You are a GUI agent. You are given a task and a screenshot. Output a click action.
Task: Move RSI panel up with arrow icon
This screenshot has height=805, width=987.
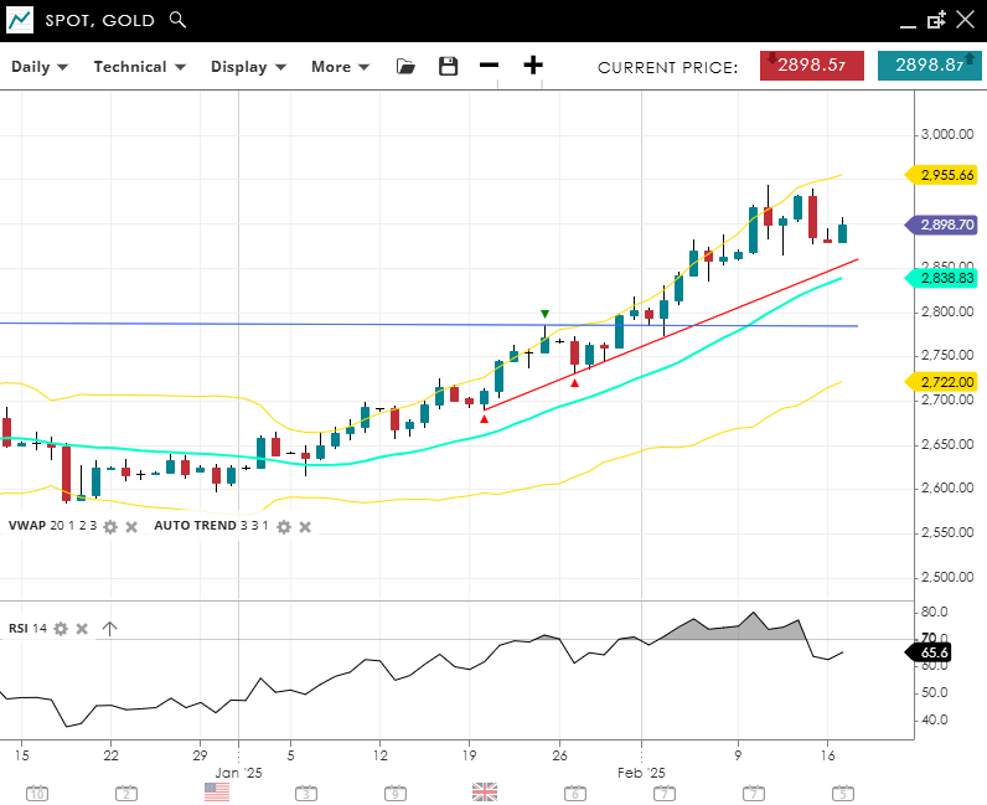110,629
